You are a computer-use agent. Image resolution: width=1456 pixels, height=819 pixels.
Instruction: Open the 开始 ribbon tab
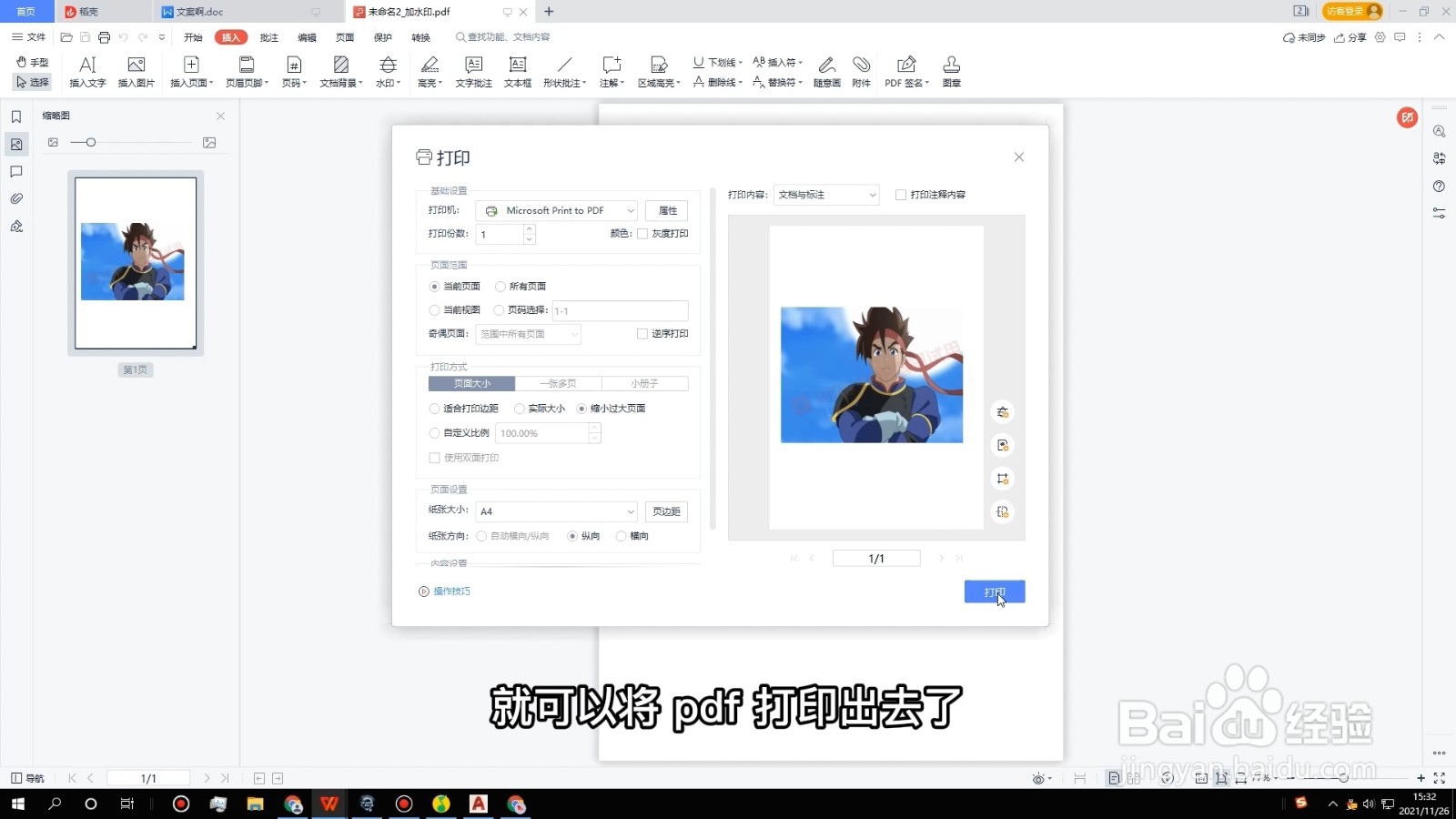coord(193,37)
